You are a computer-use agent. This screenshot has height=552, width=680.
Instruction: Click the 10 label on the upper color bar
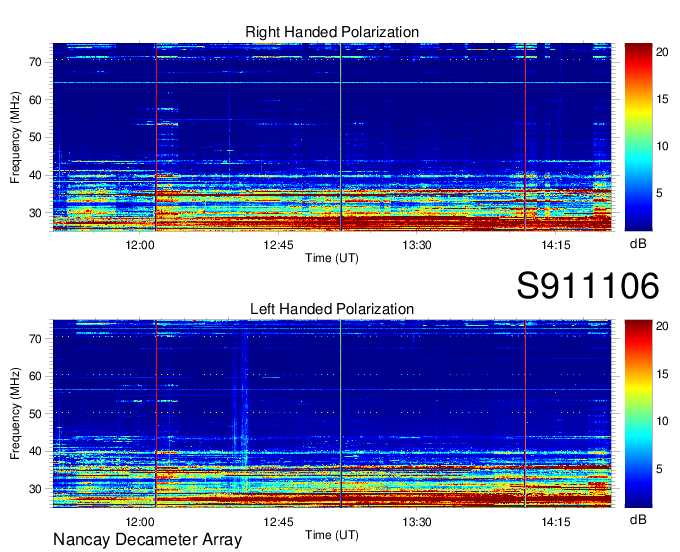tap(662, 146)
